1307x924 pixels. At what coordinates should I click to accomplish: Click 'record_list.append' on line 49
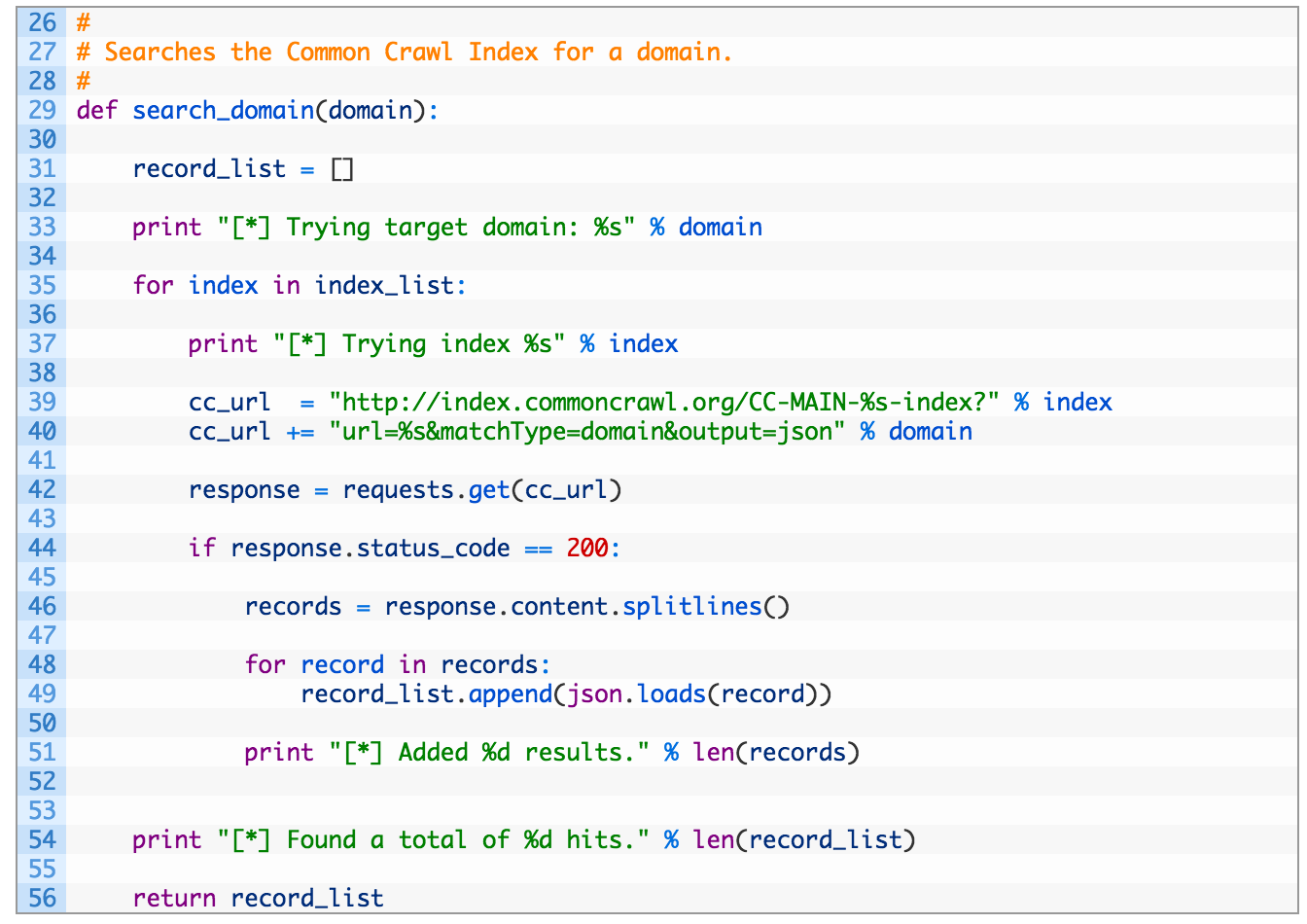tap(427, 693)
